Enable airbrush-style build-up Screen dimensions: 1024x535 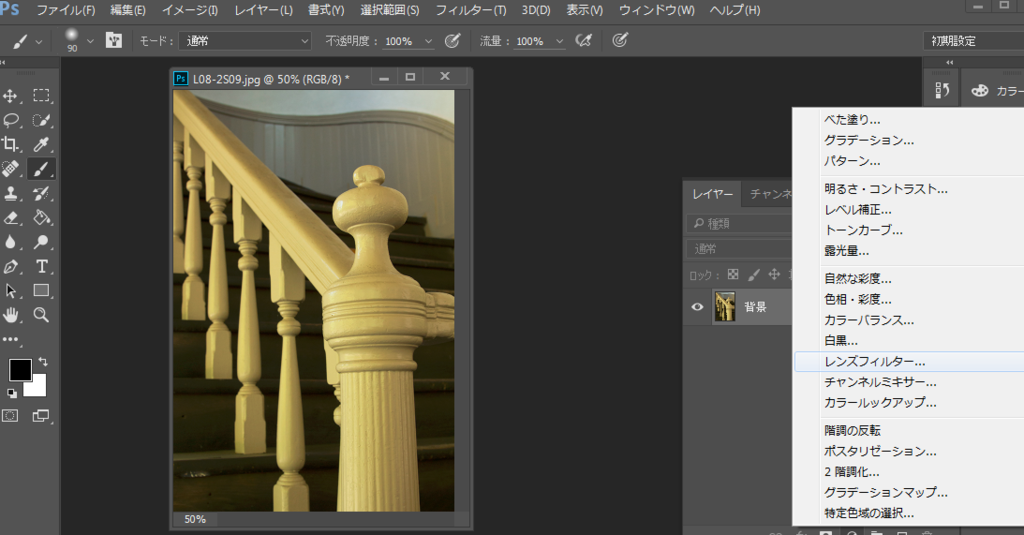pyautogui.click(x=583, y=41)
